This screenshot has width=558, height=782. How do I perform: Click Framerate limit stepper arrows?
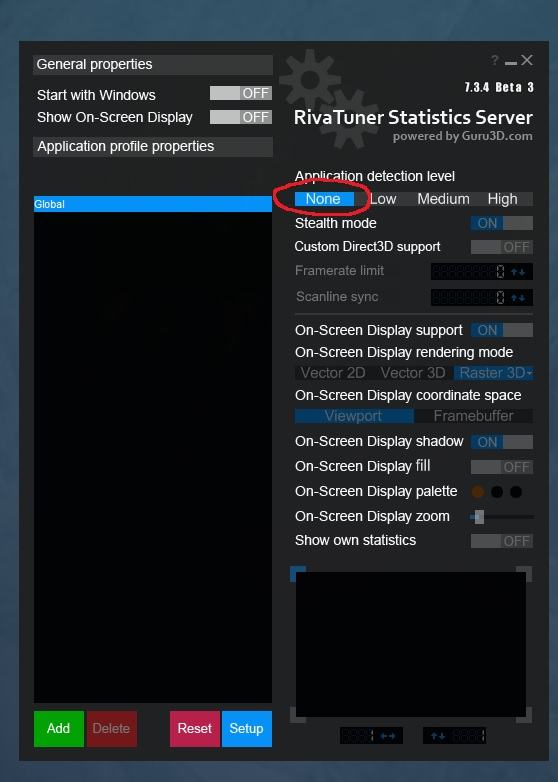(x=519, y=272)
